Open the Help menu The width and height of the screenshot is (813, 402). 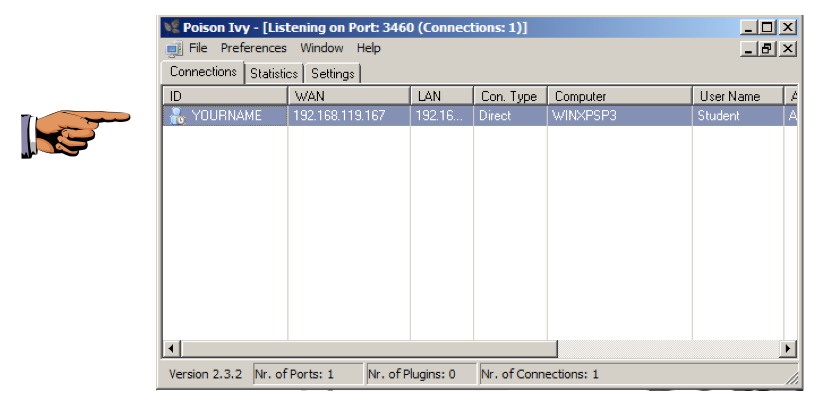pyautogui.click(x=369, y=48)
